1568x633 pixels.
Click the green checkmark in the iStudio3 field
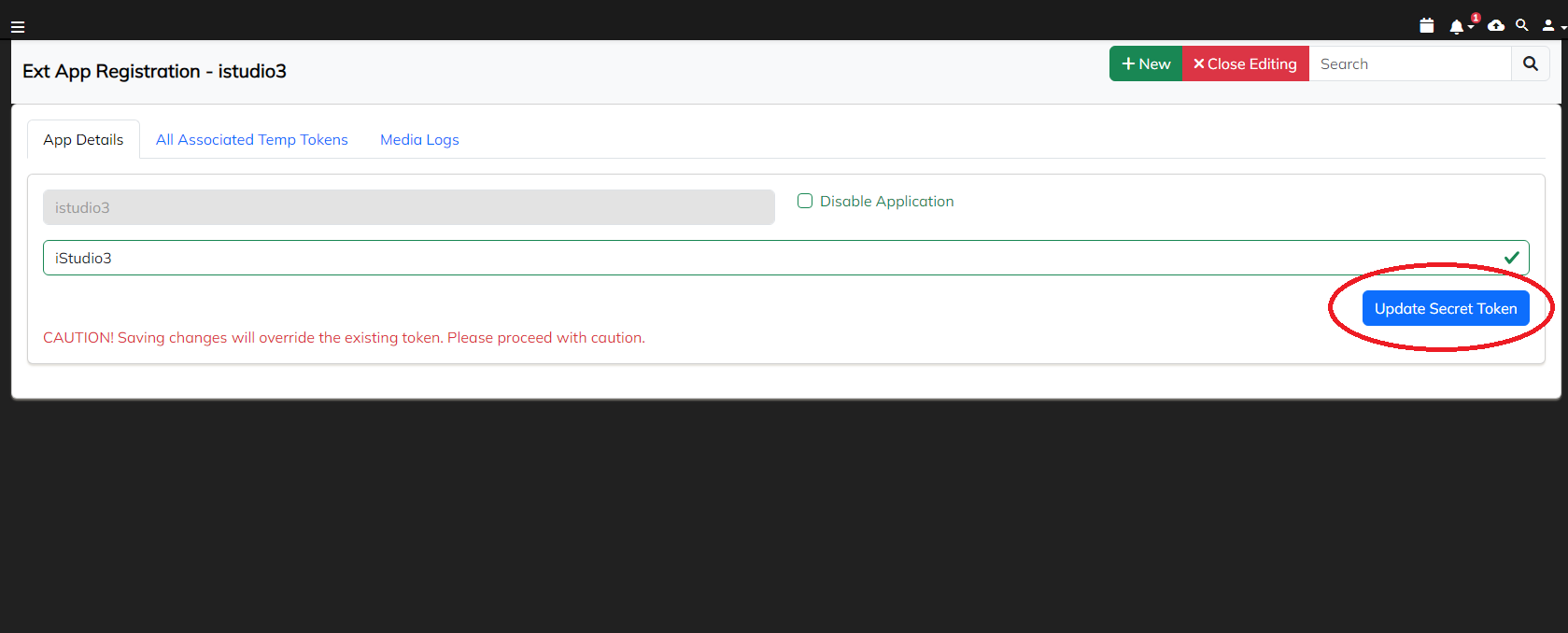tap(1511, 258)
